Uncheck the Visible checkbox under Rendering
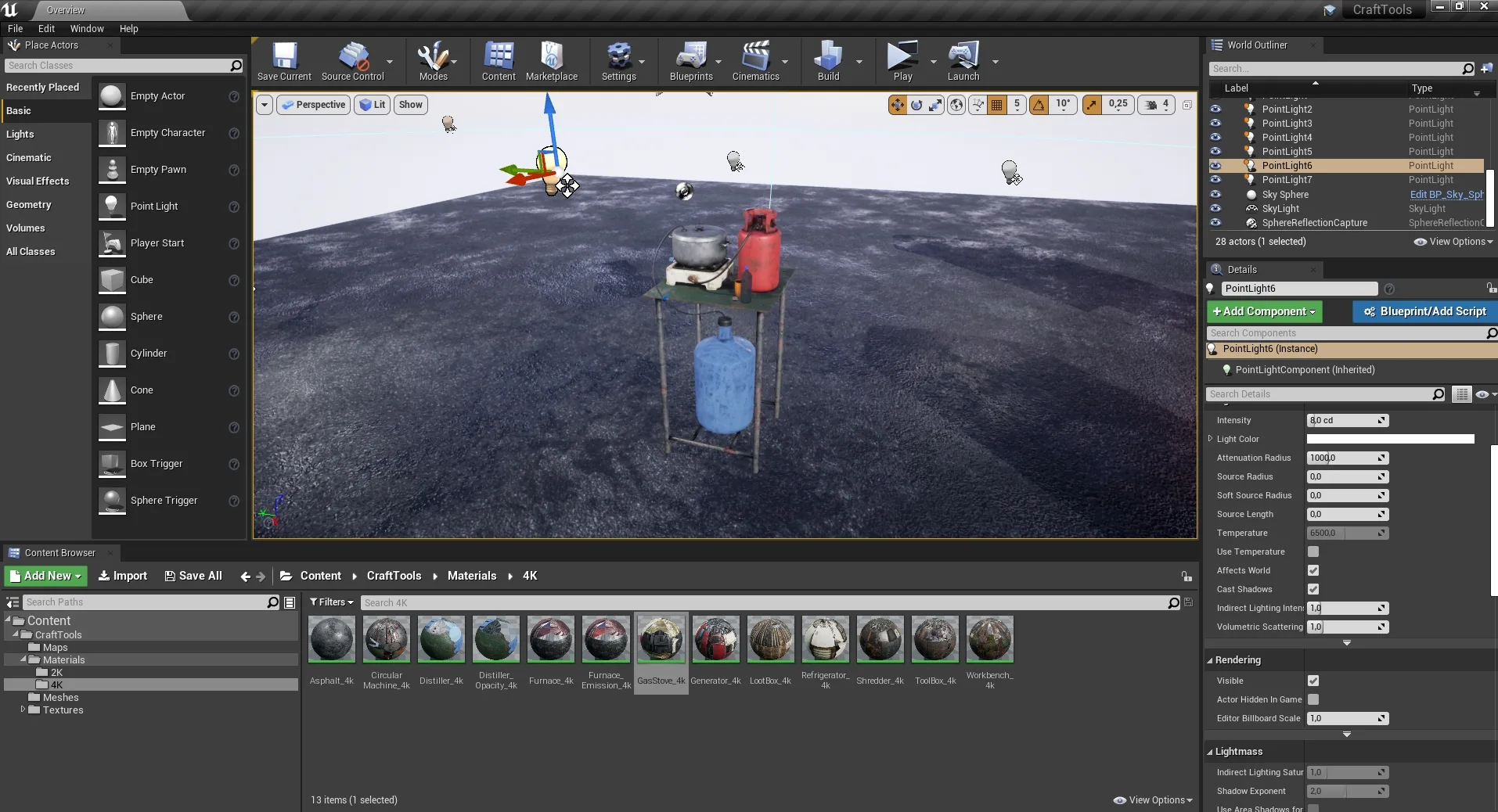Viewport: 1498px width, 812px height. pyautogui.click(x=1313, y=681)
